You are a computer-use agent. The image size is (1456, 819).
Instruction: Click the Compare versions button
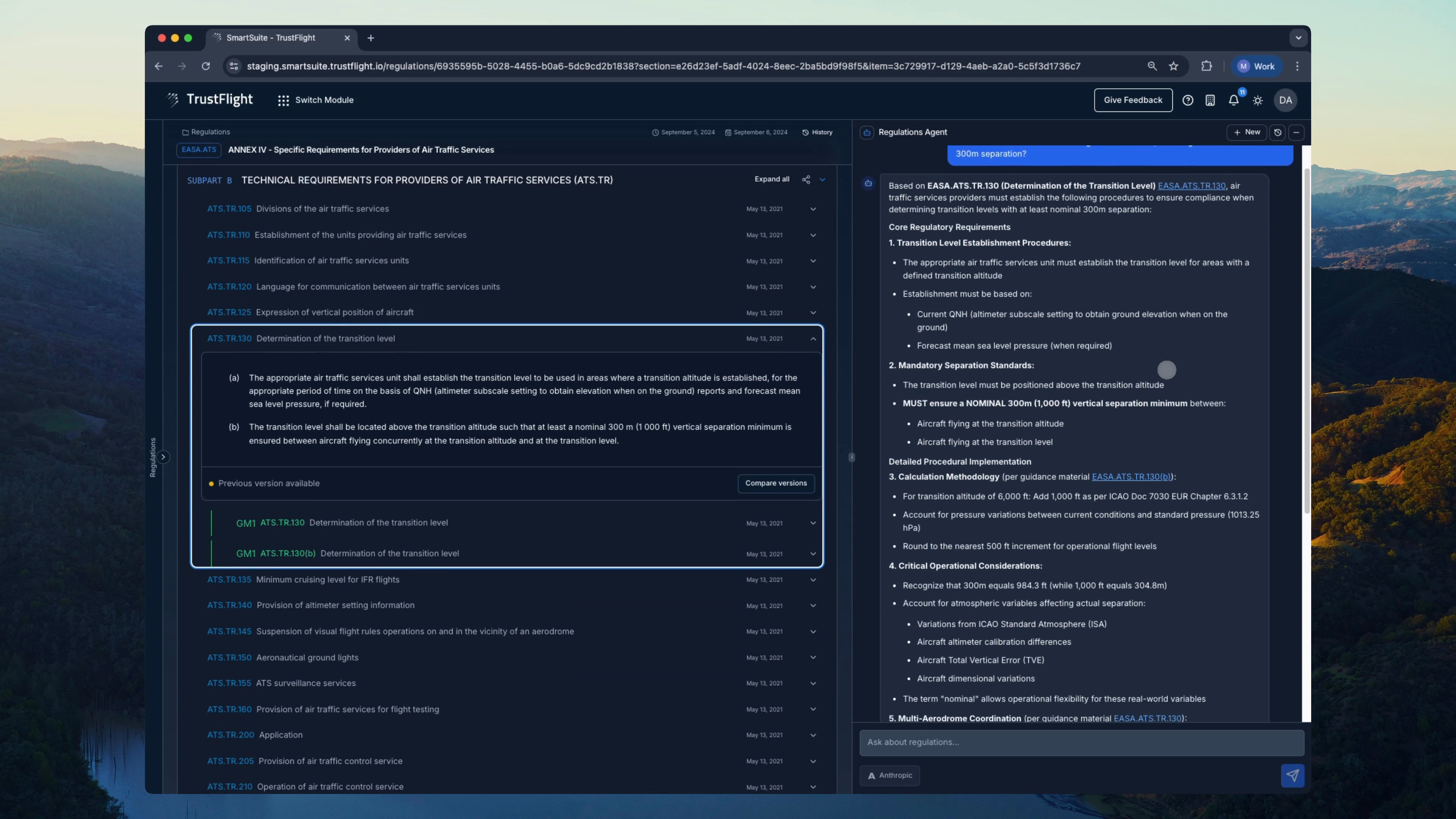(775, 483)
